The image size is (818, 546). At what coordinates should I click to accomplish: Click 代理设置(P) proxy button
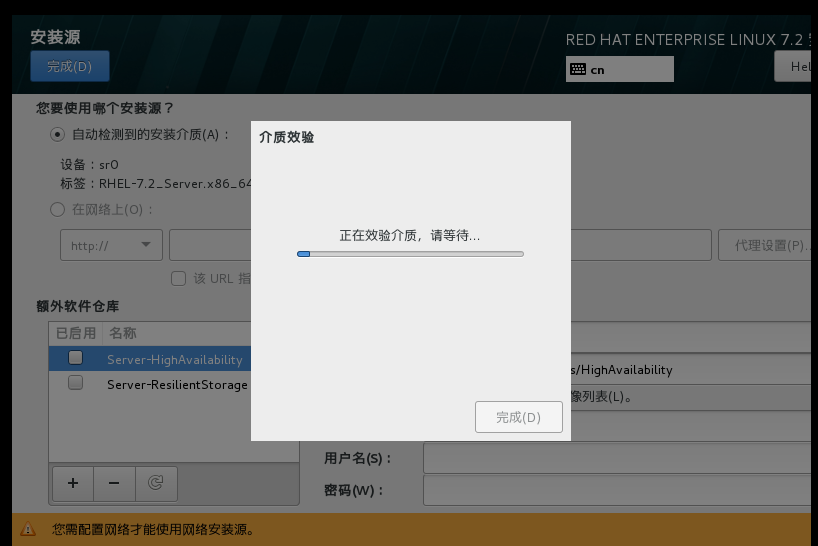click(767, 245)
